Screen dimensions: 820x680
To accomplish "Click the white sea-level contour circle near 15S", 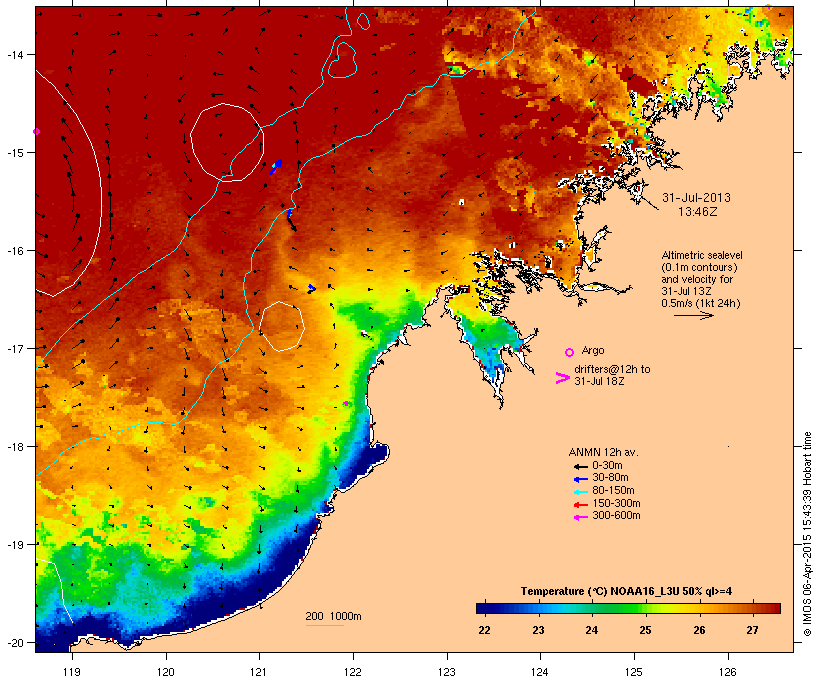I will point(227,142).
